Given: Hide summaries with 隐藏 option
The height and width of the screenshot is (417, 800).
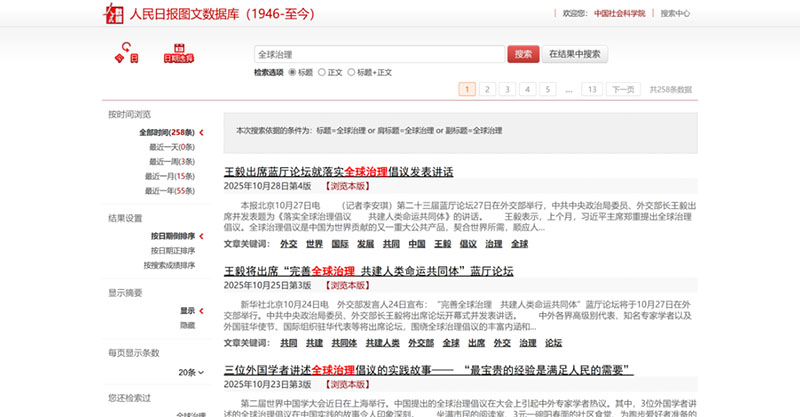Looking at the screenshot, I should point(187,325).
